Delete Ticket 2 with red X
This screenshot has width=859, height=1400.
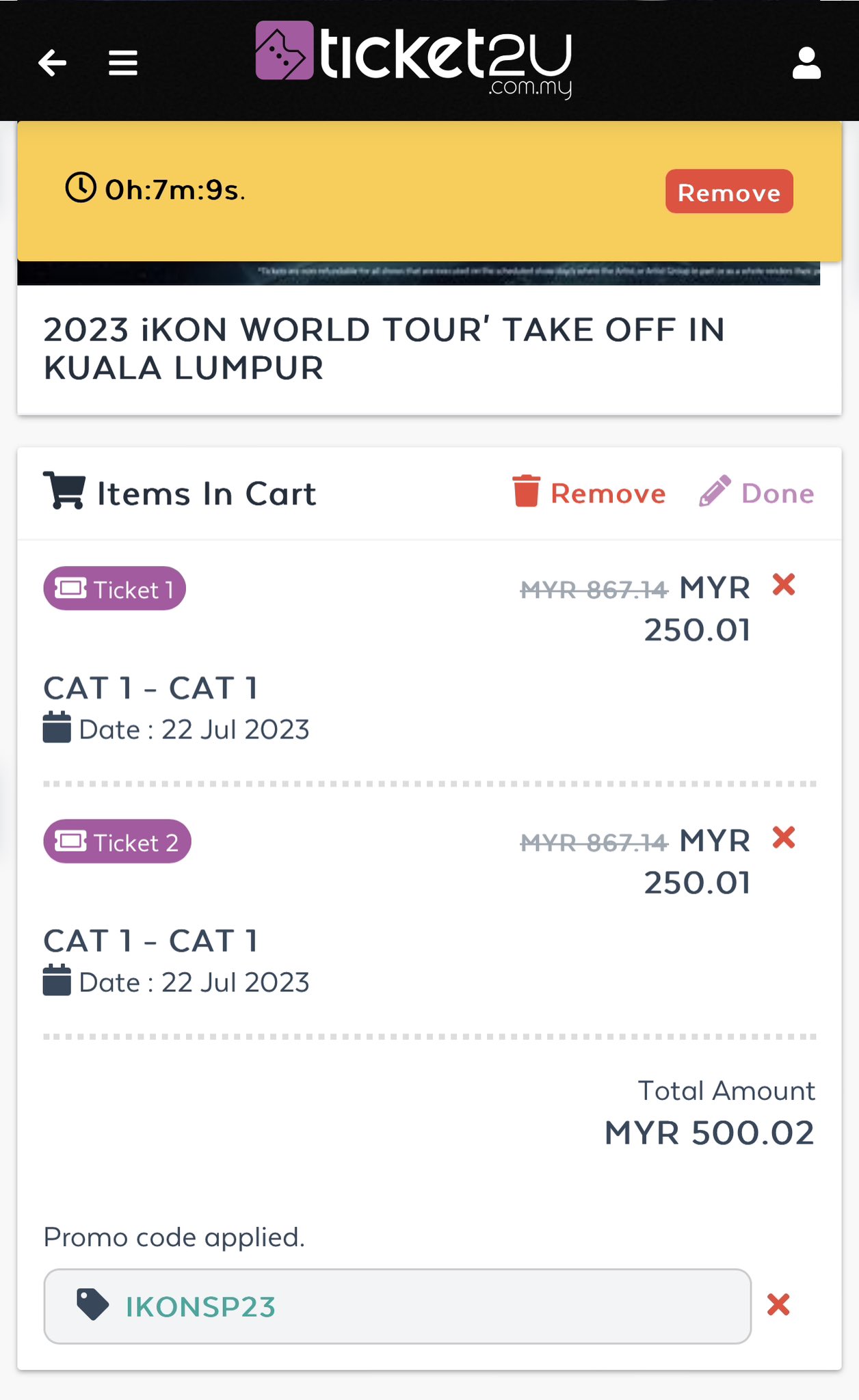(784, 837)
